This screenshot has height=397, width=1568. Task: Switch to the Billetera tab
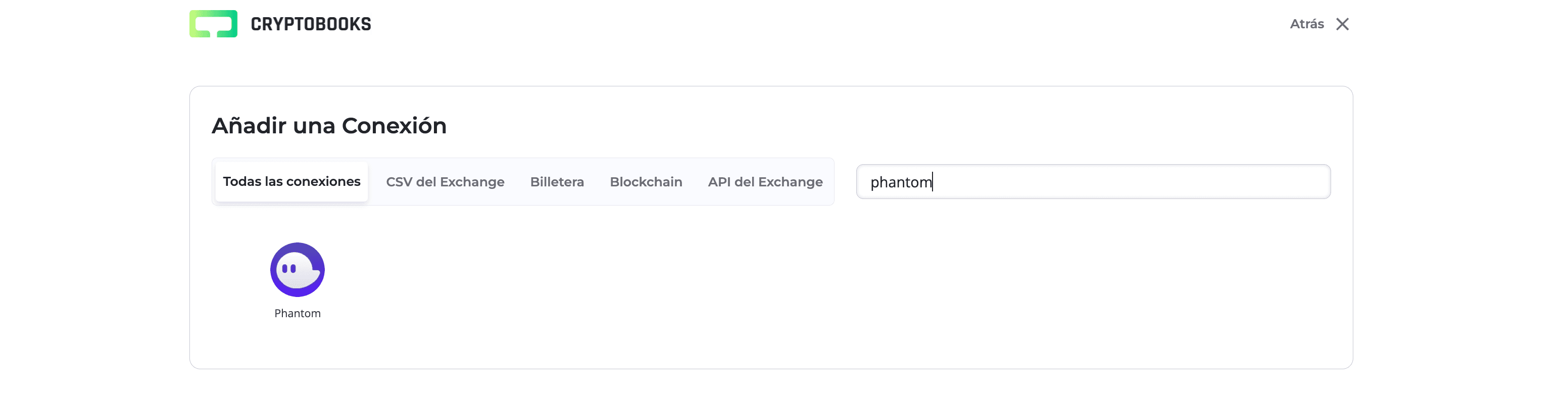[x=556, y=181]
